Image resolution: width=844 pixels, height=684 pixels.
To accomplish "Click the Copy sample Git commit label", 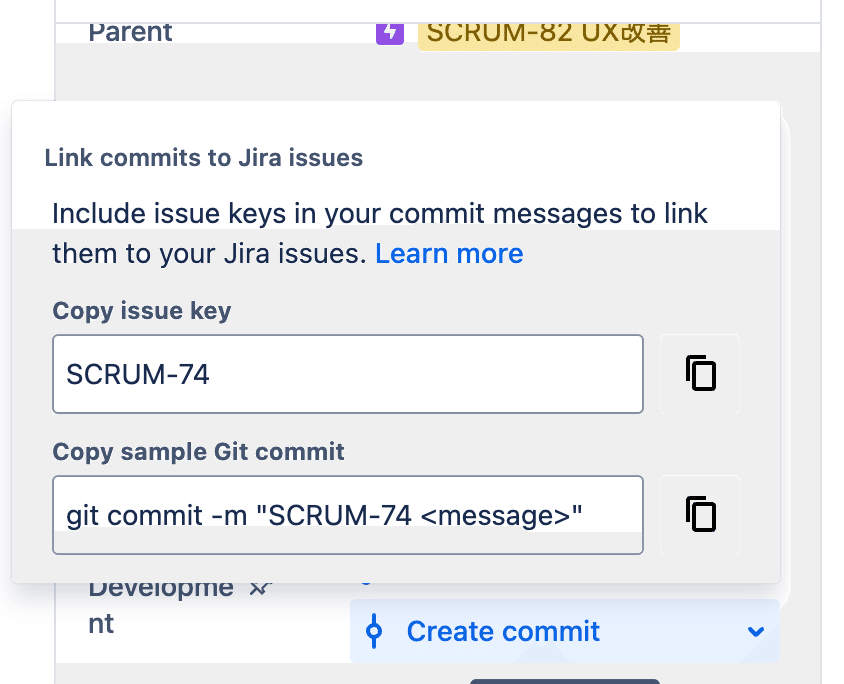I will [198, 452].
